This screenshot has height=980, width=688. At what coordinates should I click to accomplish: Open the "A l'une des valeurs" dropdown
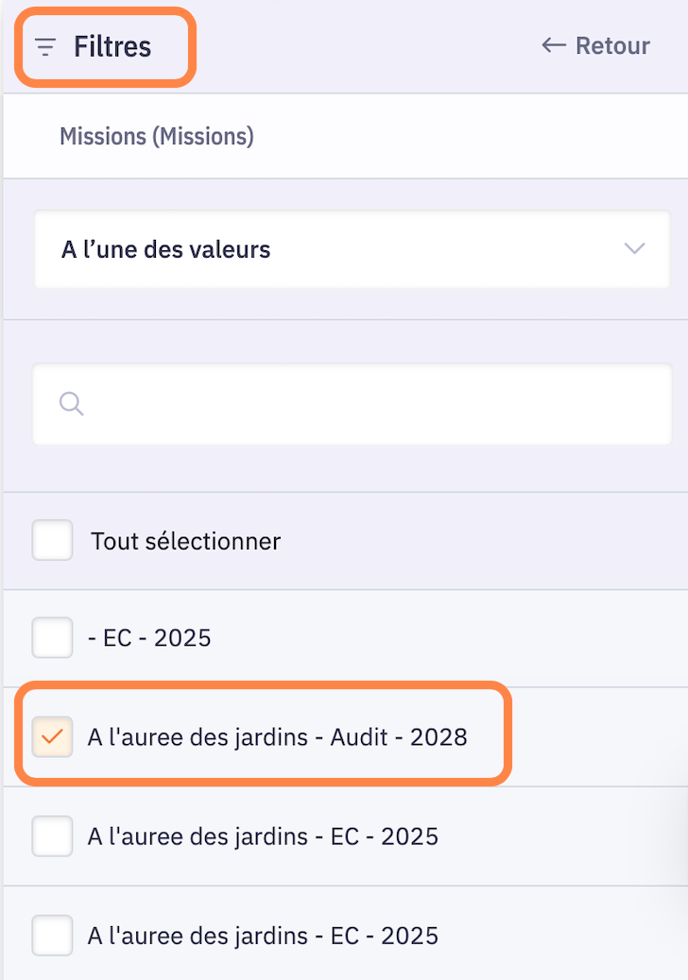tap(352, 249)
